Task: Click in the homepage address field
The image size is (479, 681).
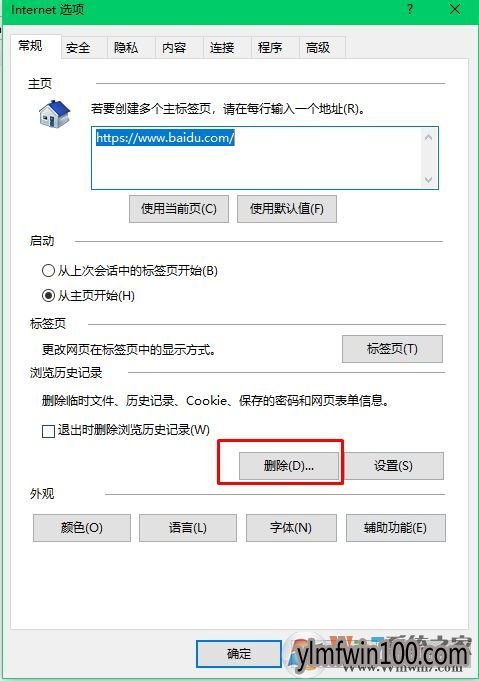Action: pyautogui.click(x=256, y=158)
